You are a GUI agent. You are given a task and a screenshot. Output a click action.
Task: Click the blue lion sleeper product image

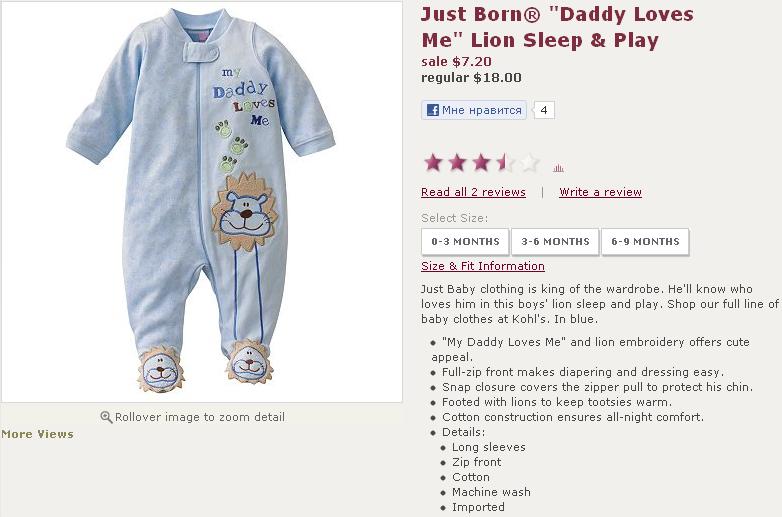[x=201, y=201]
